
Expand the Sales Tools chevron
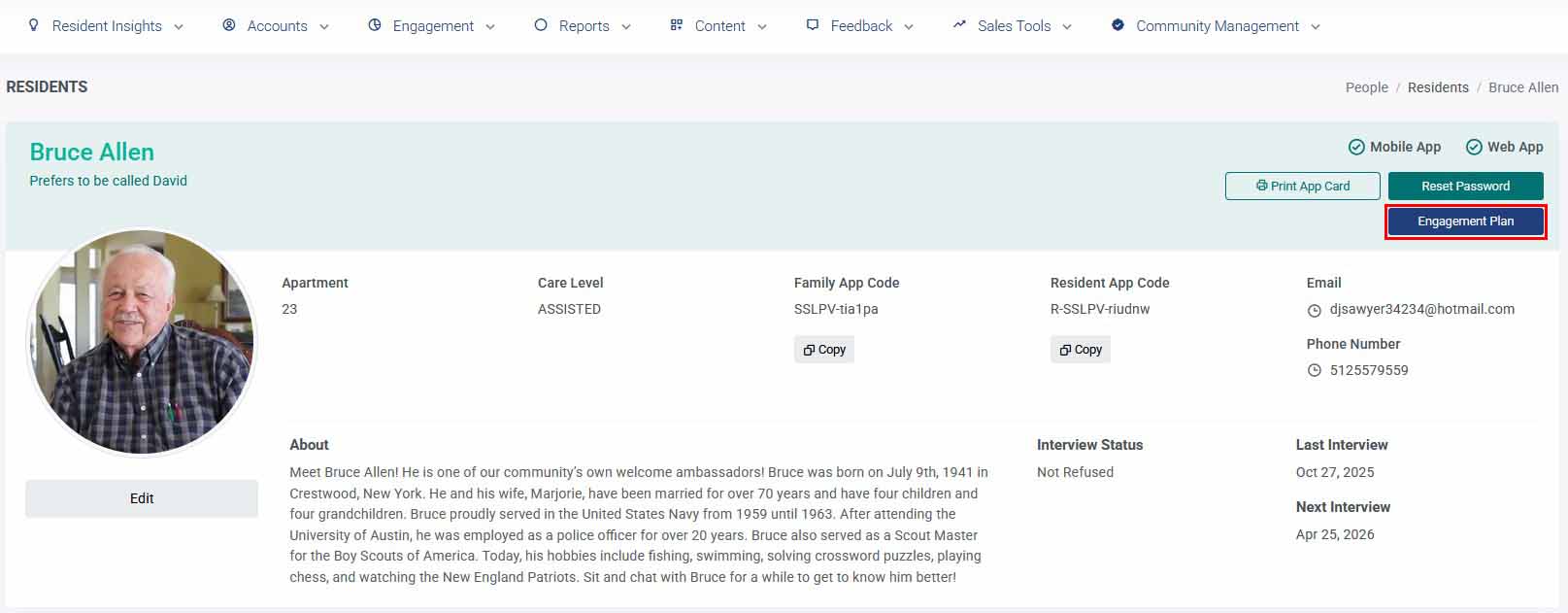tap(1067, 27)
